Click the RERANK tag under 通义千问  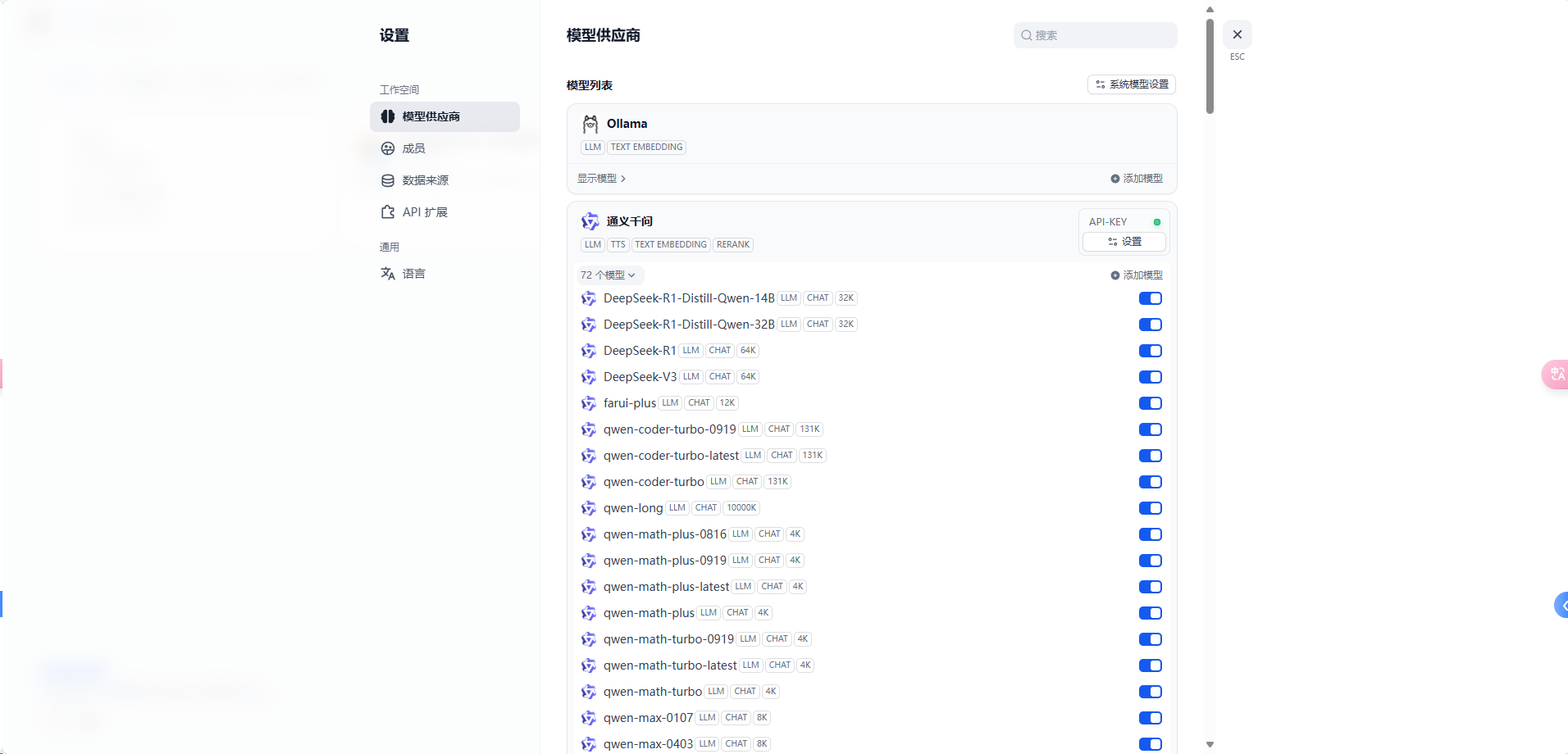733,245
